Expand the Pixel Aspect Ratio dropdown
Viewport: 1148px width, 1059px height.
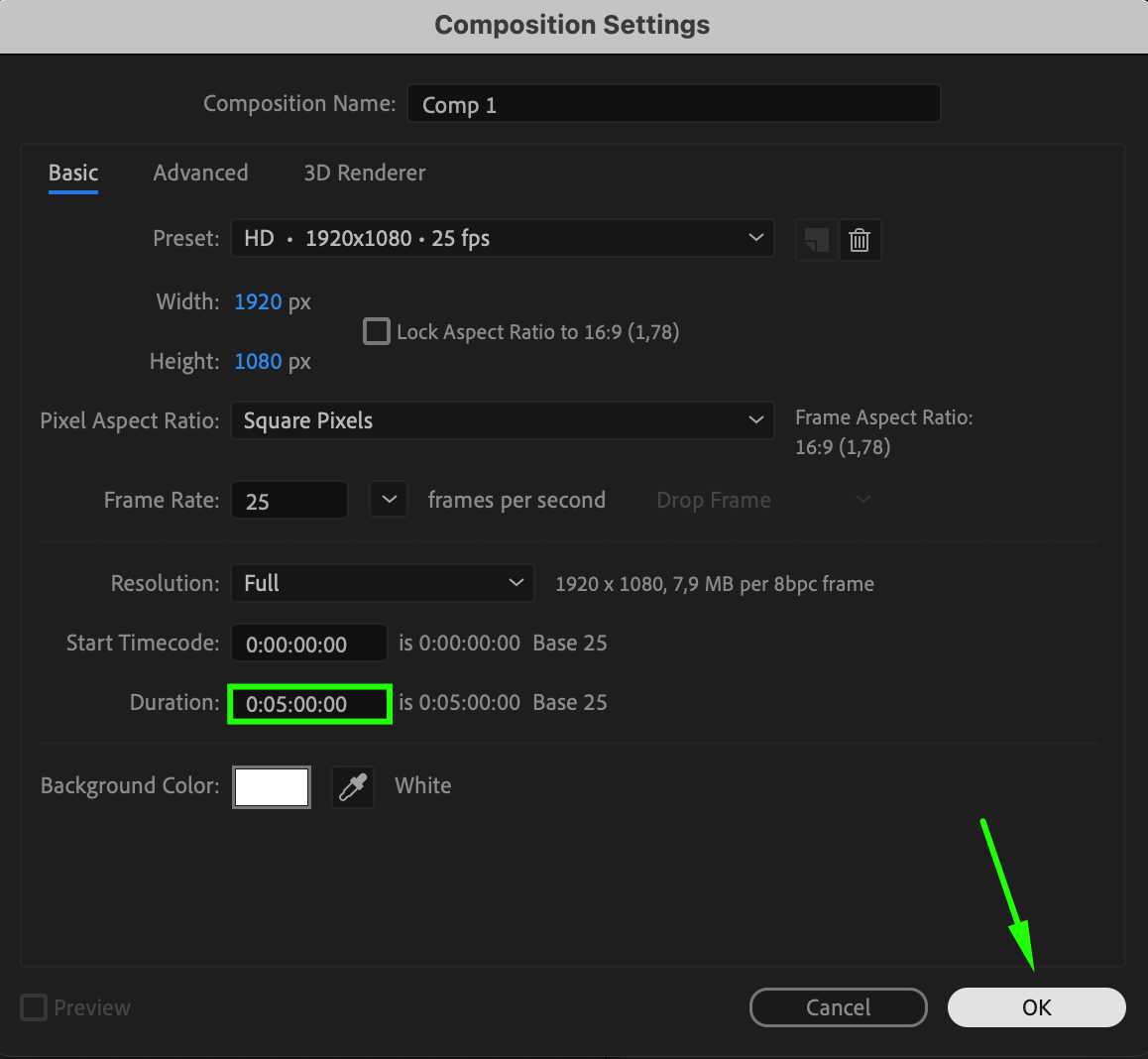tap(503, 420)
